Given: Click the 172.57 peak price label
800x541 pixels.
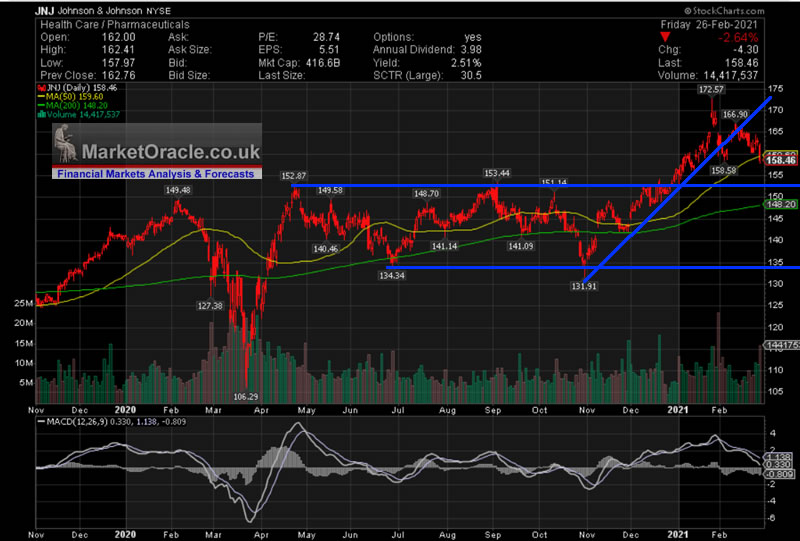Looking at the screenshot, I should coord(711,90).
